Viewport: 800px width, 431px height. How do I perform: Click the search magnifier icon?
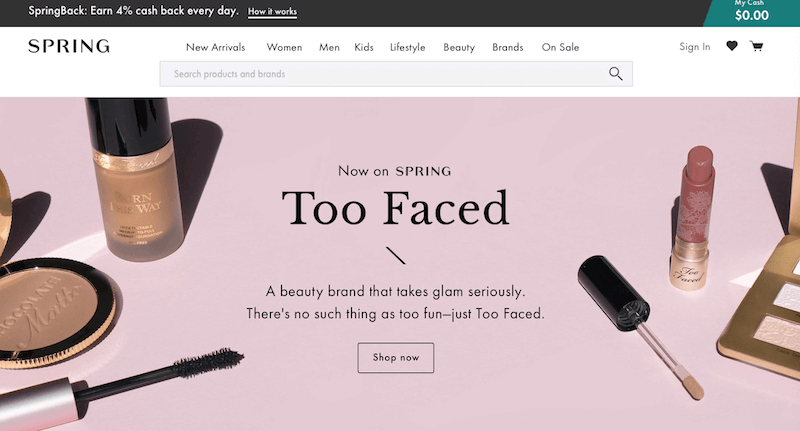tap(615, 74)
